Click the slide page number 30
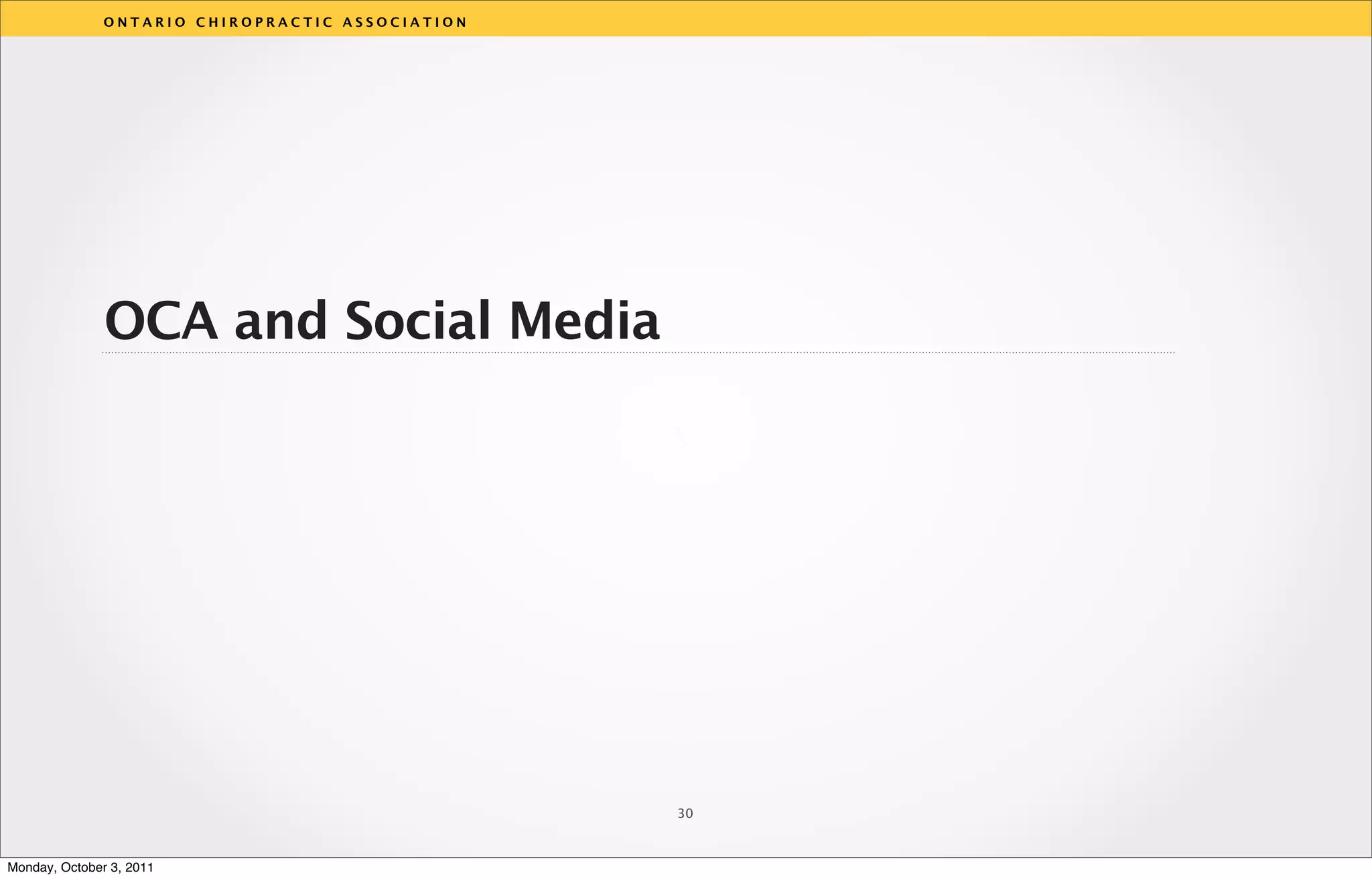The width and height of the screenshot is (1372, 879). (x=685, y=813)
